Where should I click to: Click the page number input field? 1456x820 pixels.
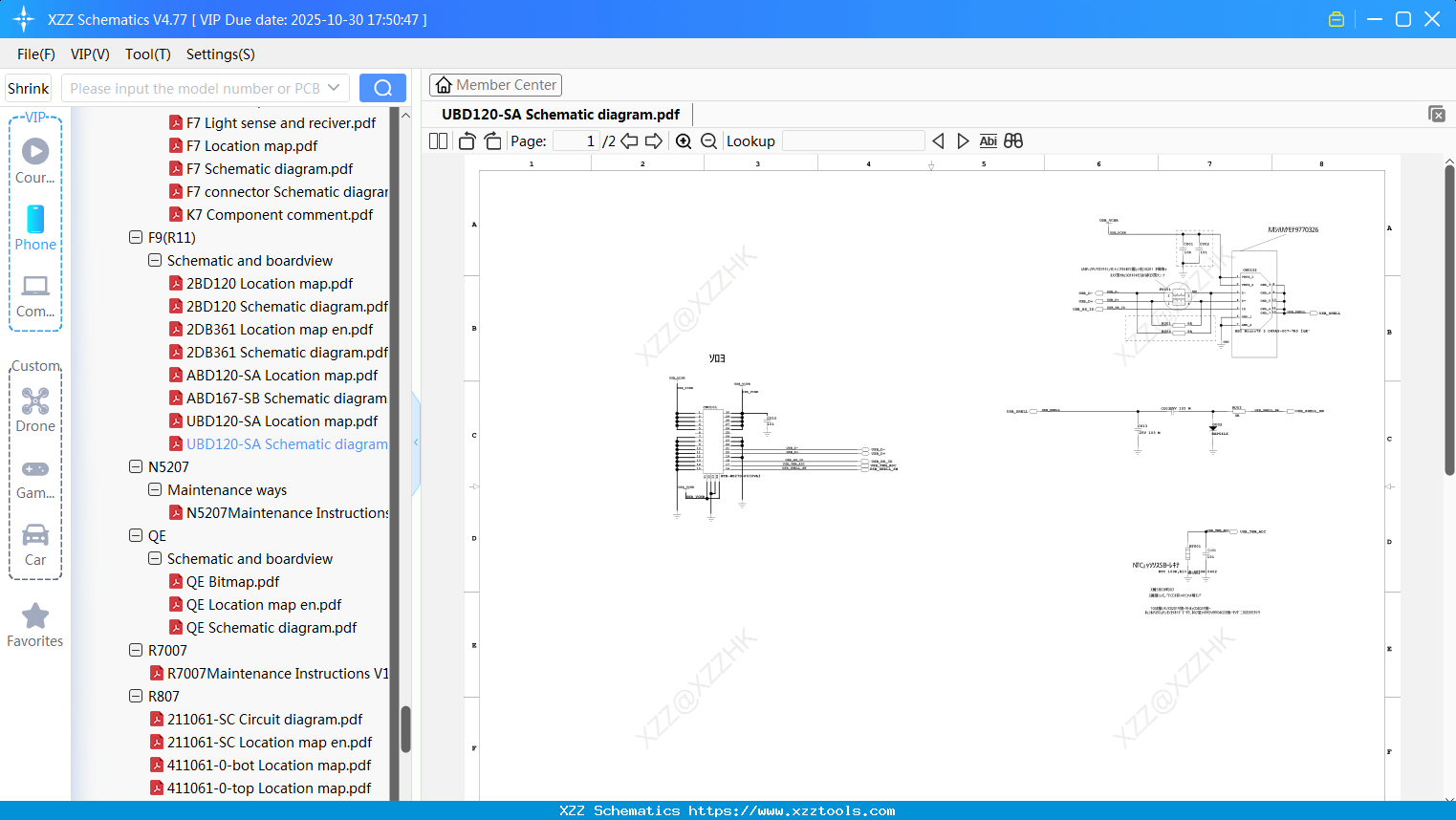tap(576, 140)
